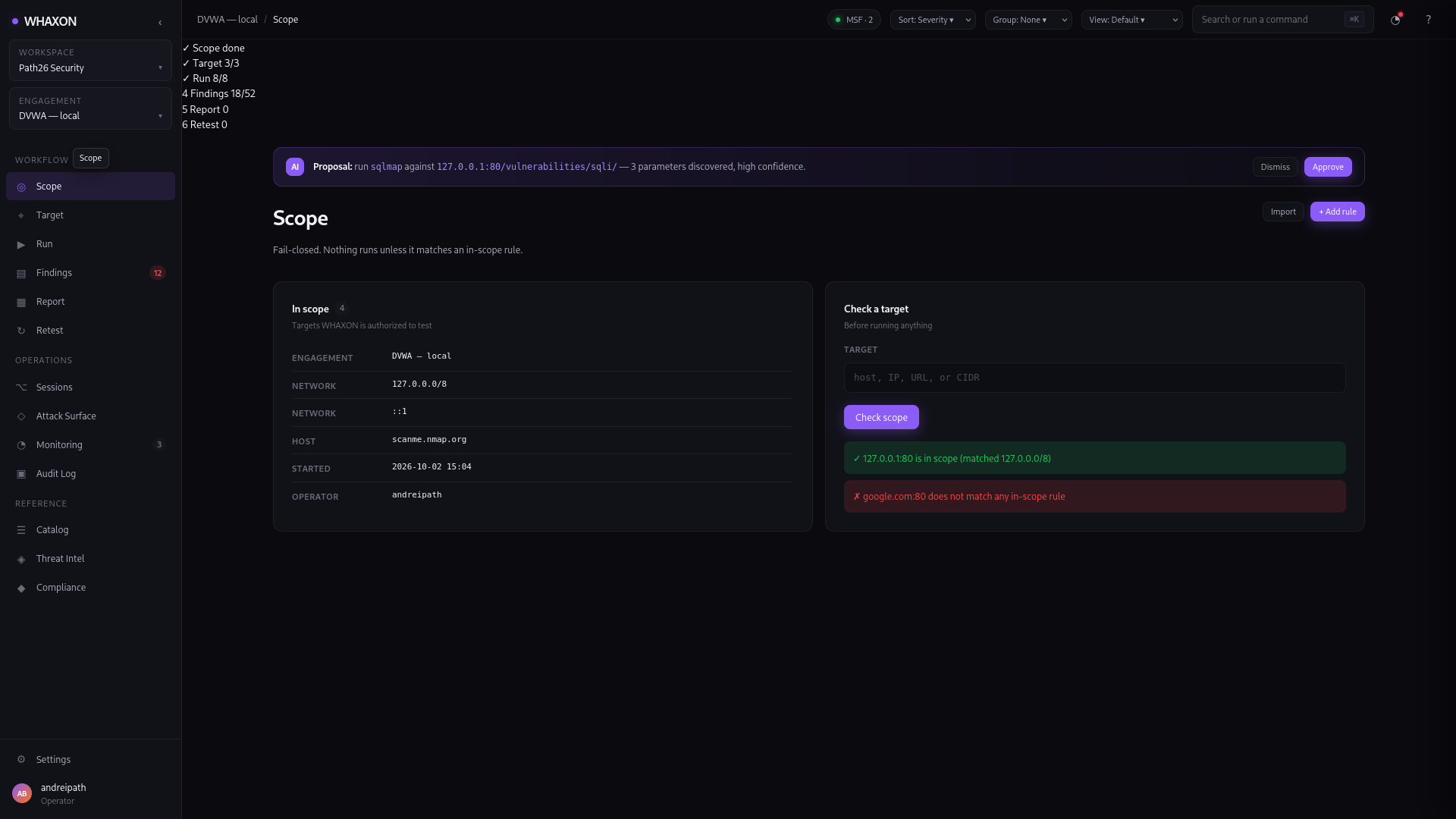Click the AI badge on proposal banner
This screenshot has height=819, width=1456.
[x=295, y=167]
